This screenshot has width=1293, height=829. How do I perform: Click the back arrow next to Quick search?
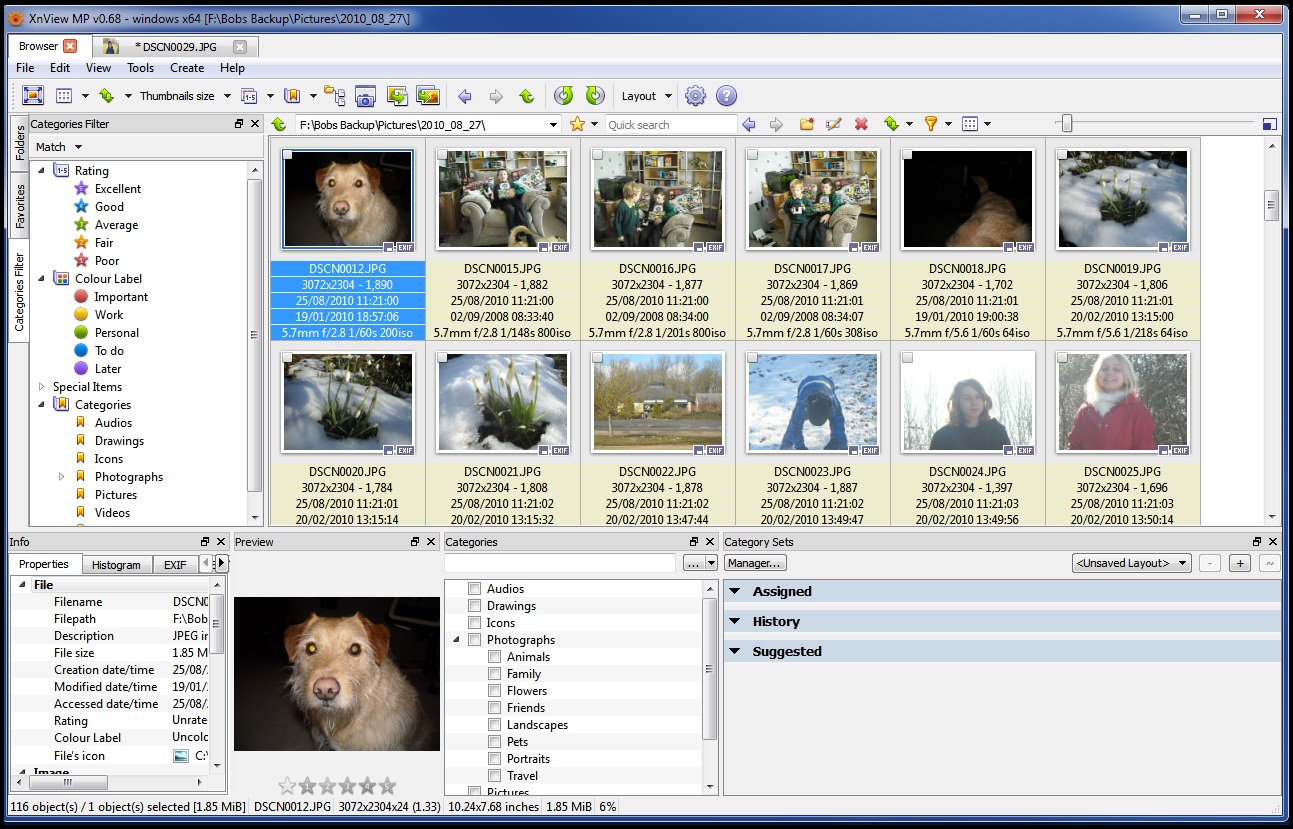coord(749,124)
